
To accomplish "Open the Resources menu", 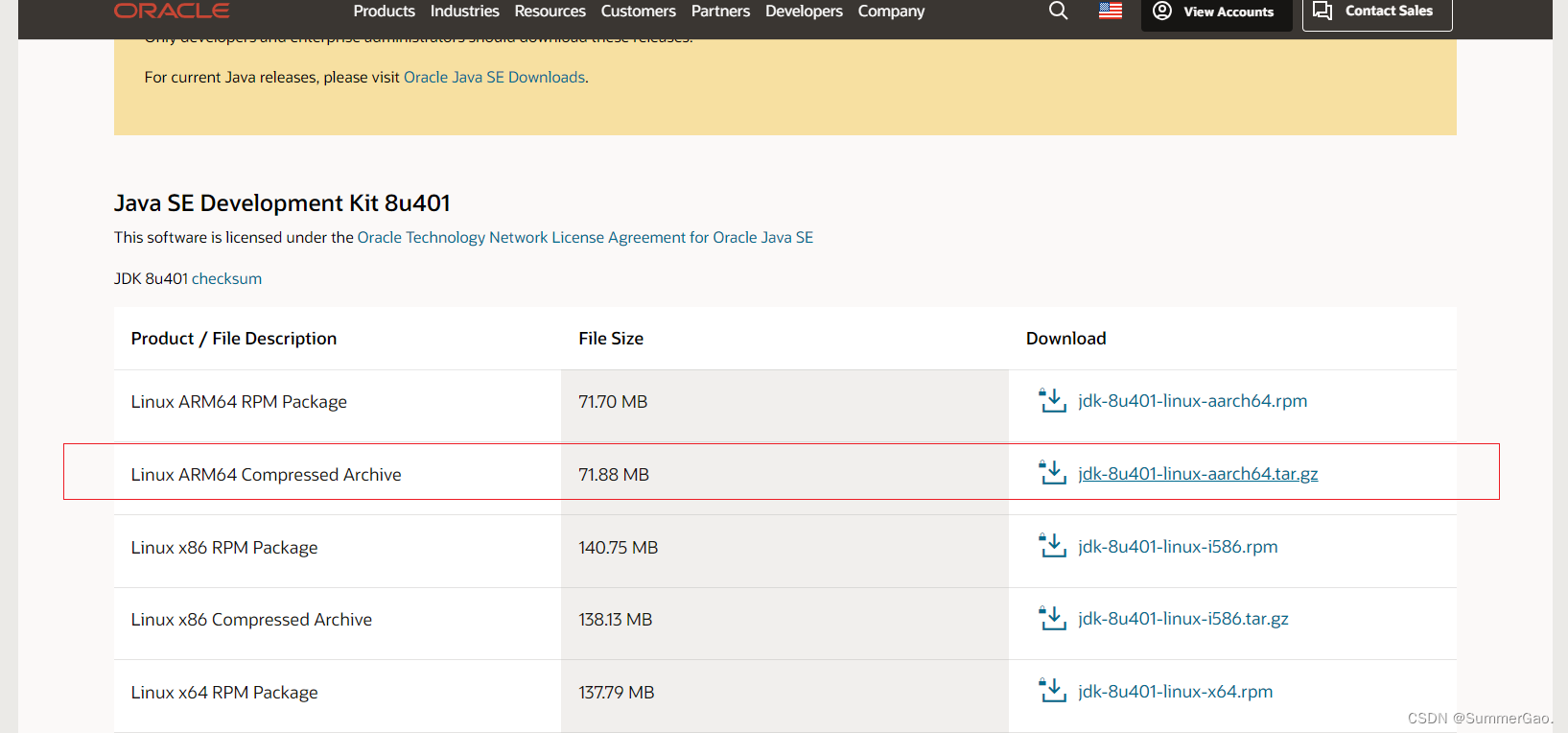I will [x=550, y=12].
